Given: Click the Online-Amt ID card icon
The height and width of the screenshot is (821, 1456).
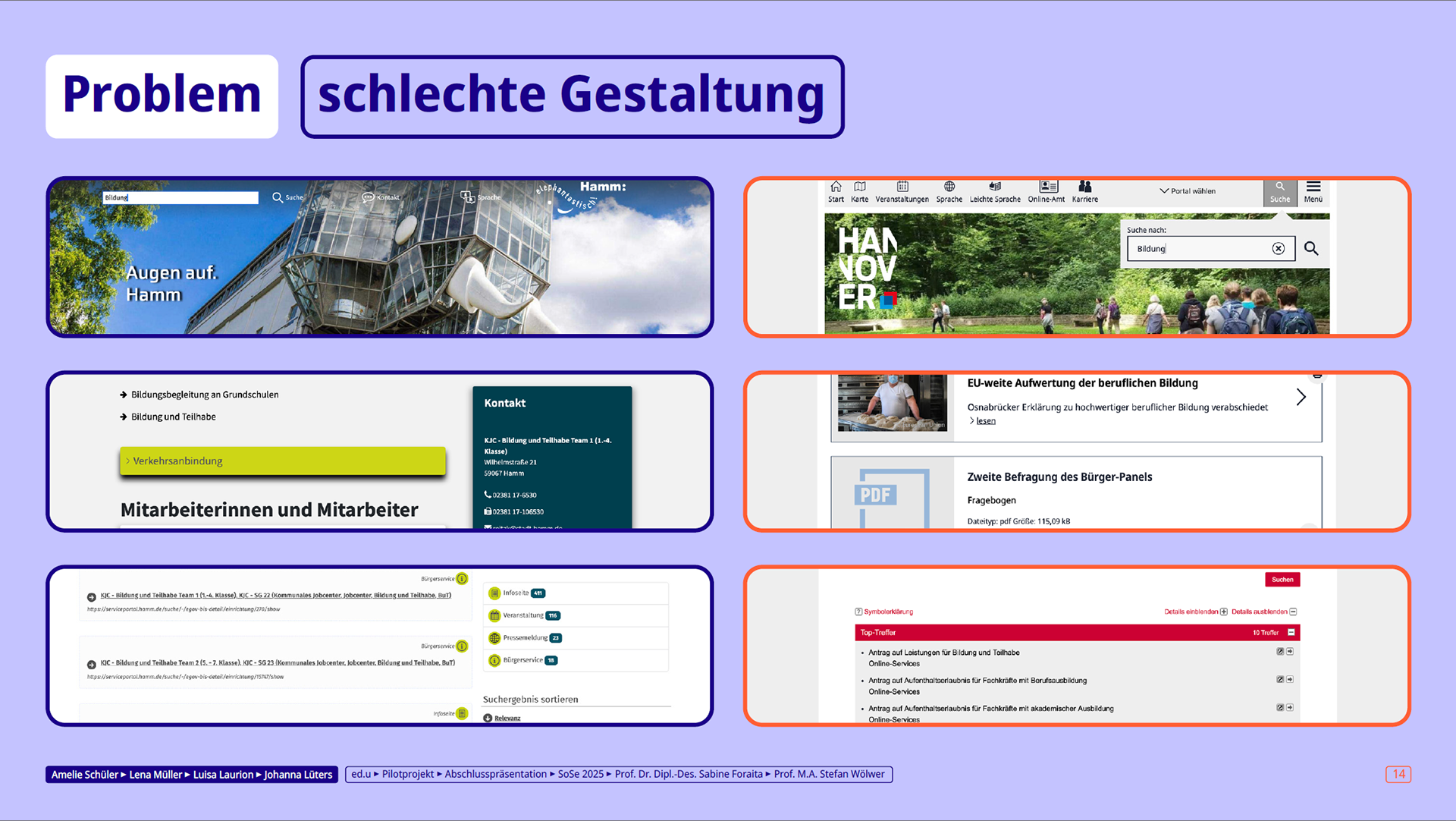Looking at the screenshot, I should (x=1047, y=187).
